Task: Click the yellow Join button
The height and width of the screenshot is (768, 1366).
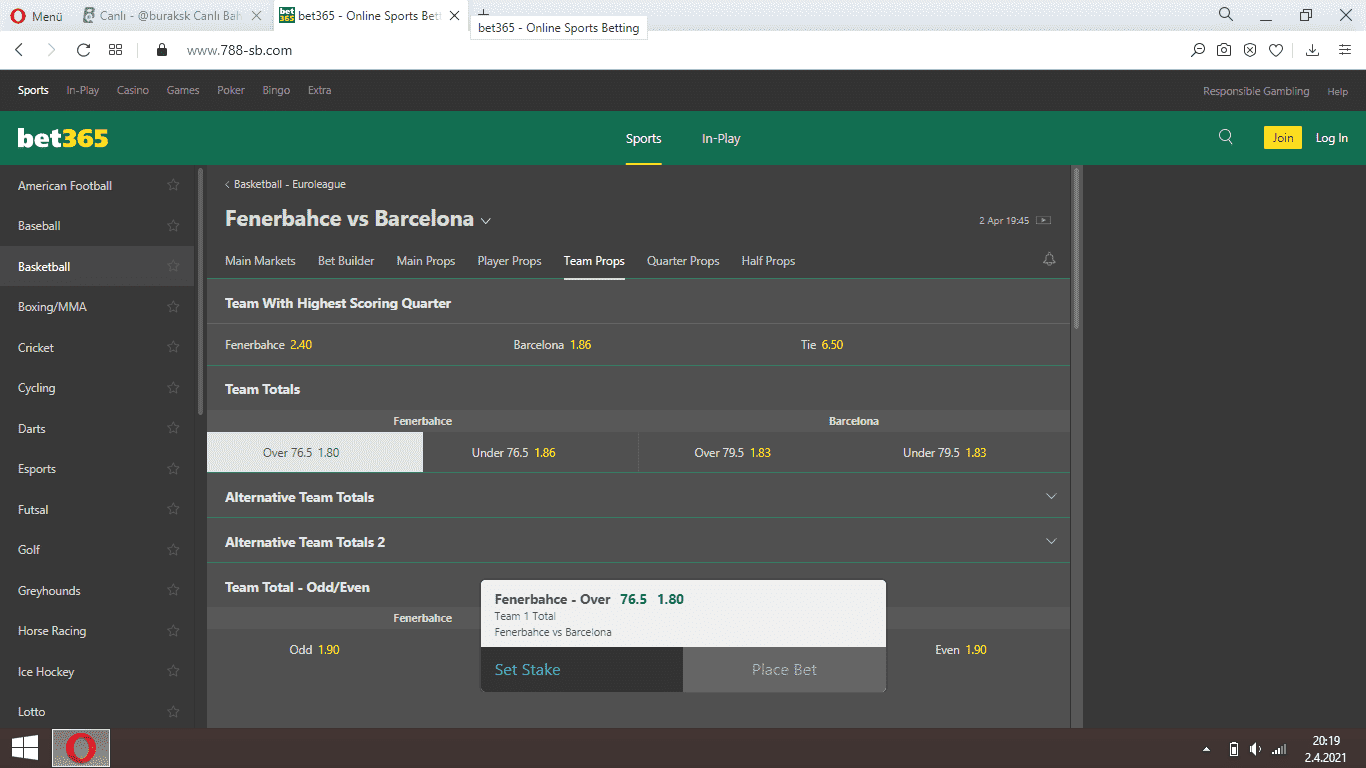Action: click(1283, 138)
